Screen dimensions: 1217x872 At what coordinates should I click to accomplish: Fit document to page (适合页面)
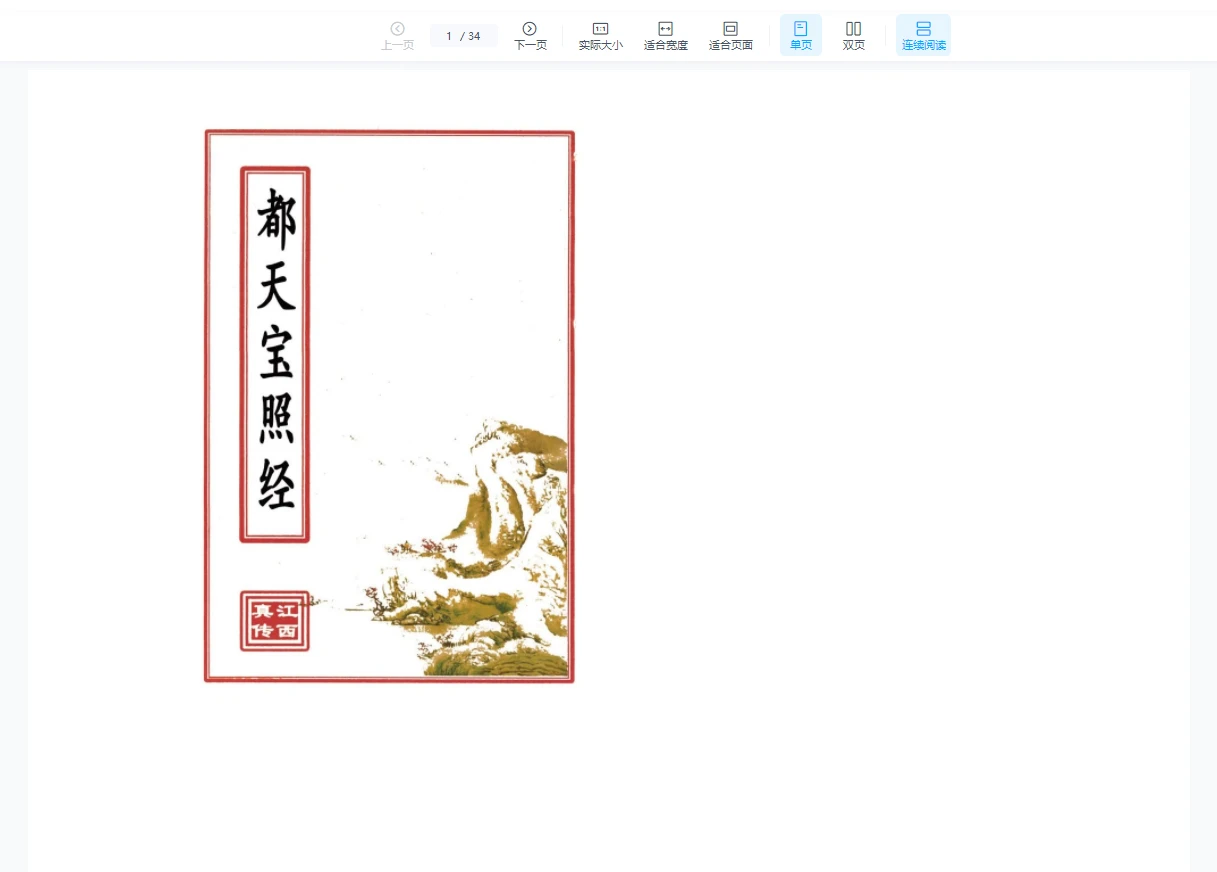[730, 35]
